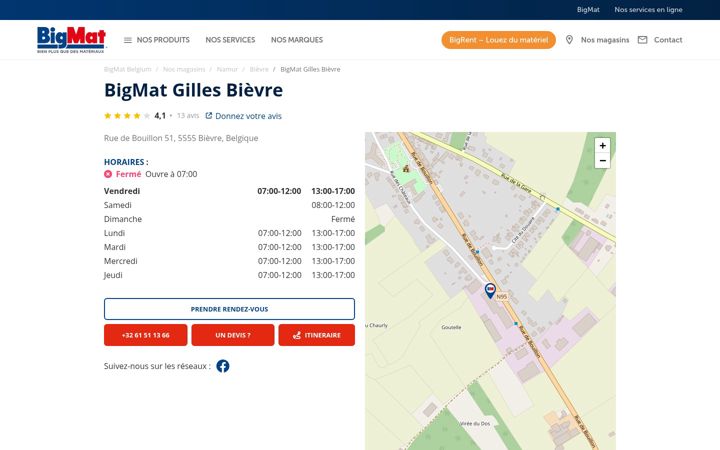Click the Mardi row label

pyautogui.click(x=114, y=247)
